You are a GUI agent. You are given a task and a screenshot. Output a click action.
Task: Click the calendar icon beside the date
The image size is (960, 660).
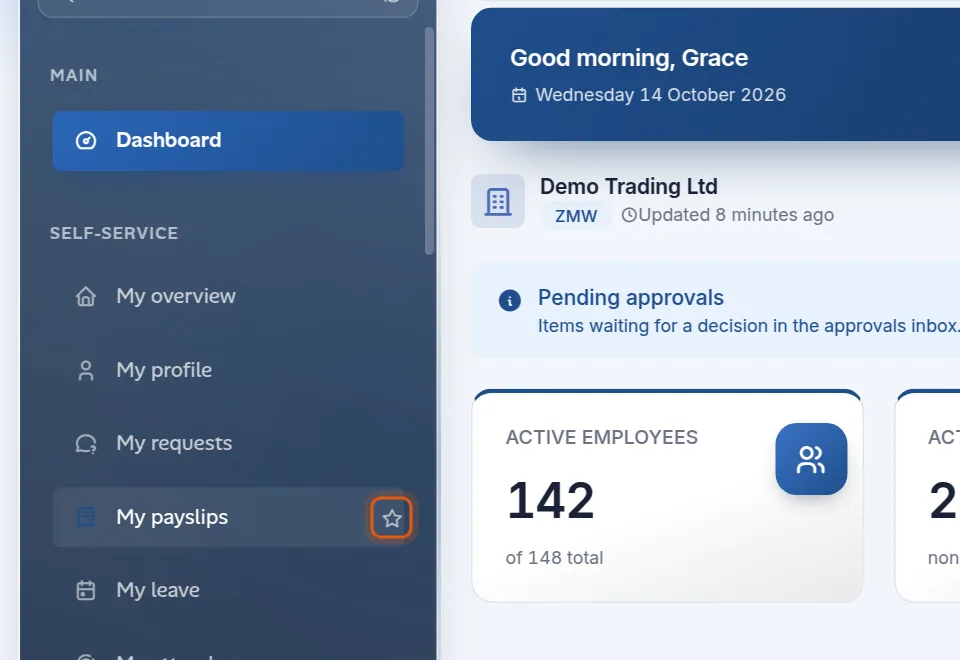click(519, 95)
